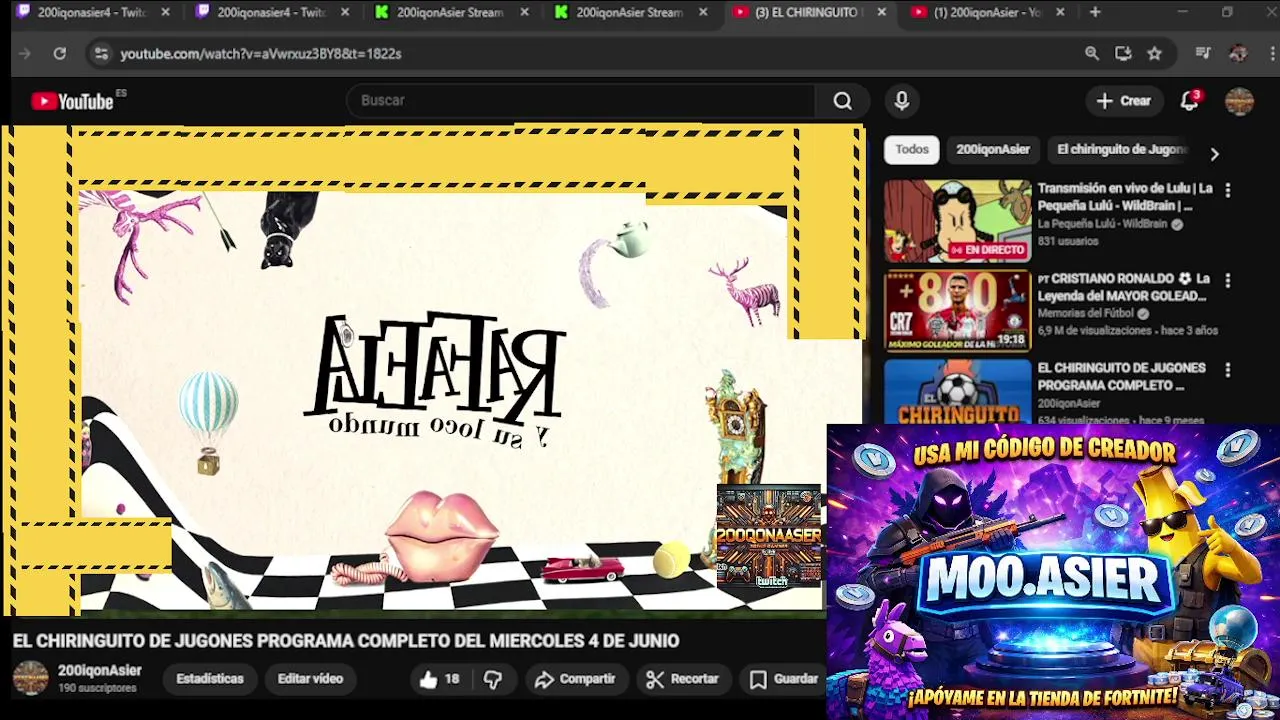This screenshot has width=1280, height=720.
Task: Open the Chrome profile avatar
Action: click(1238, 54)
